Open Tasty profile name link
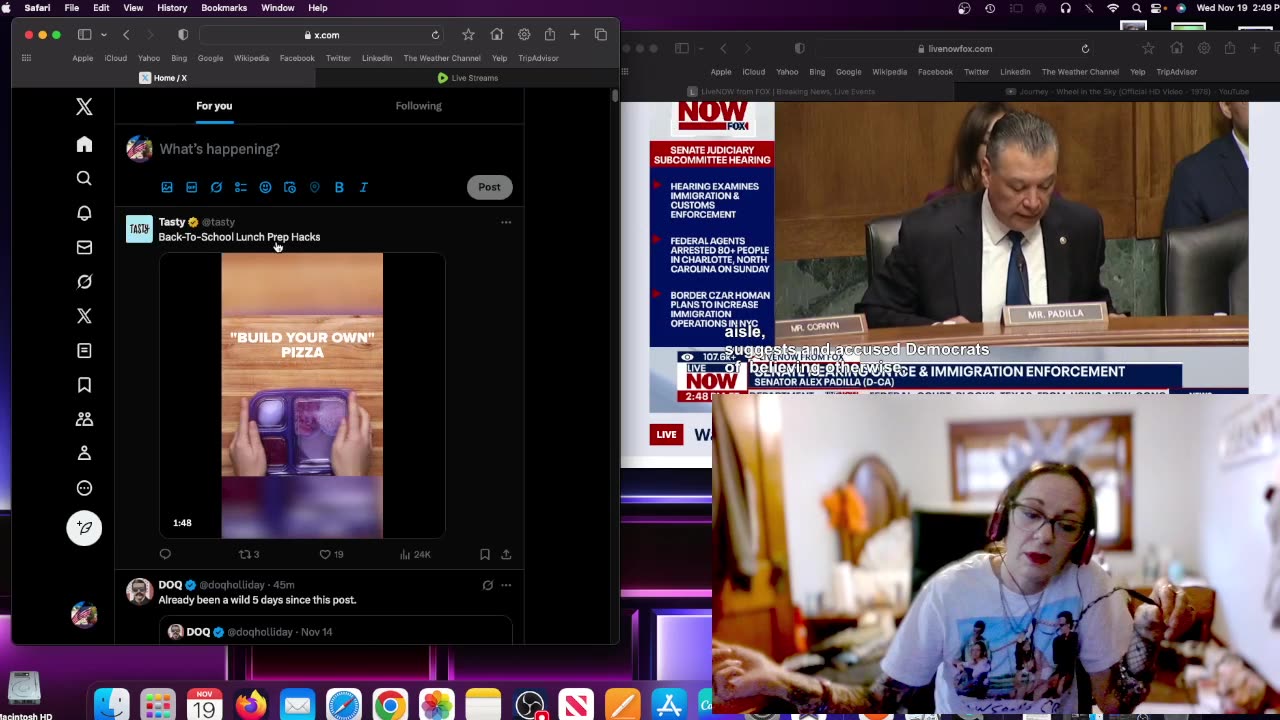Image resolution: width=1280 pixels, height=720 pixels. (172, 222)
